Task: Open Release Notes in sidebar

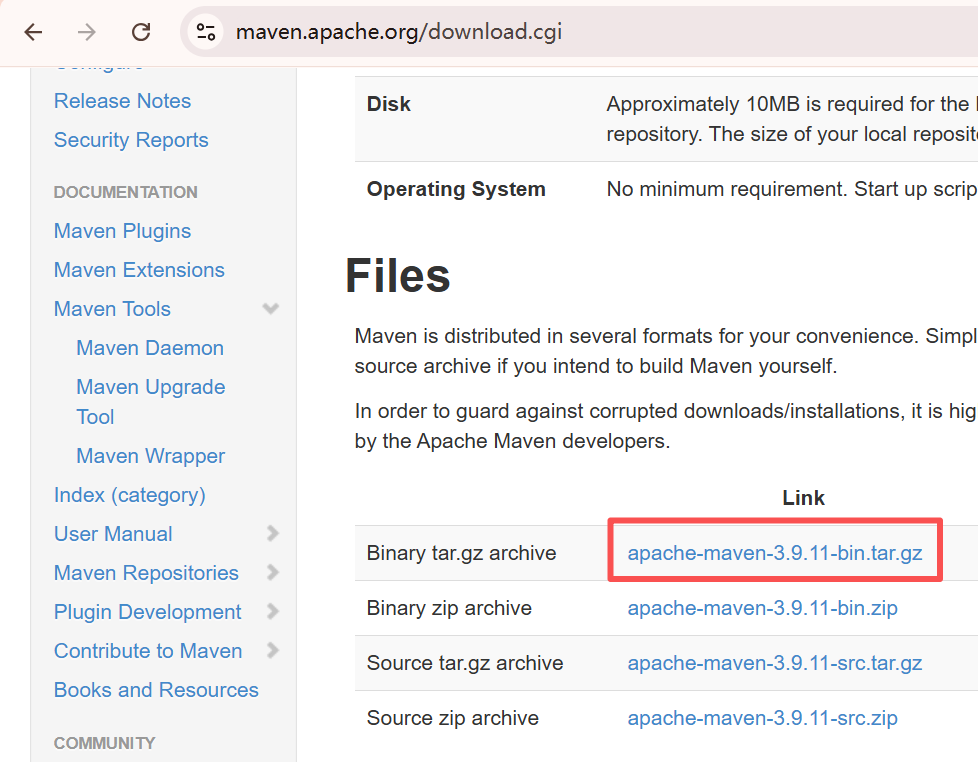Action: (x=122, y=101)
